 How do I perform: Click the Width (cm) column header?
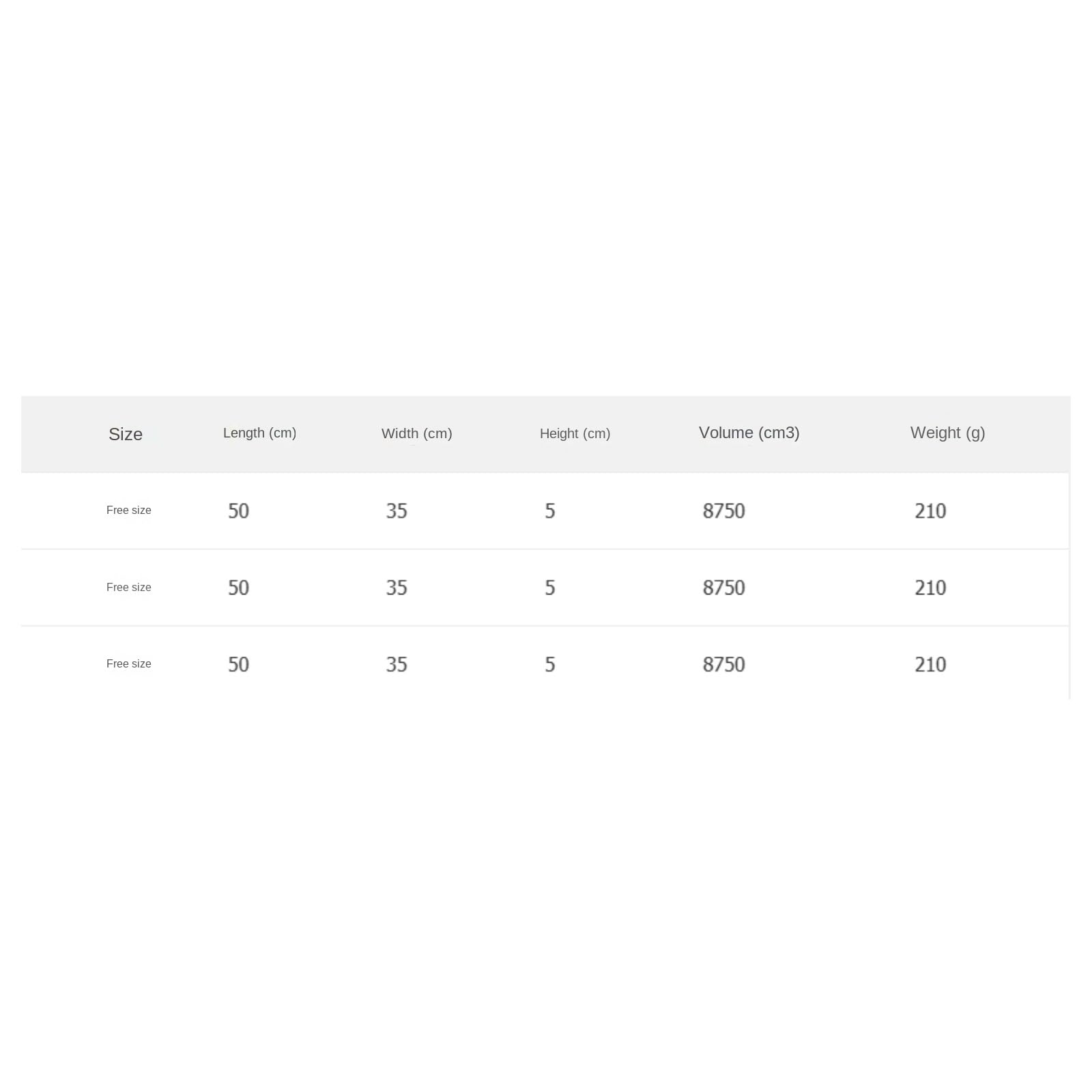pyautogui.click(x=416, y=433)
